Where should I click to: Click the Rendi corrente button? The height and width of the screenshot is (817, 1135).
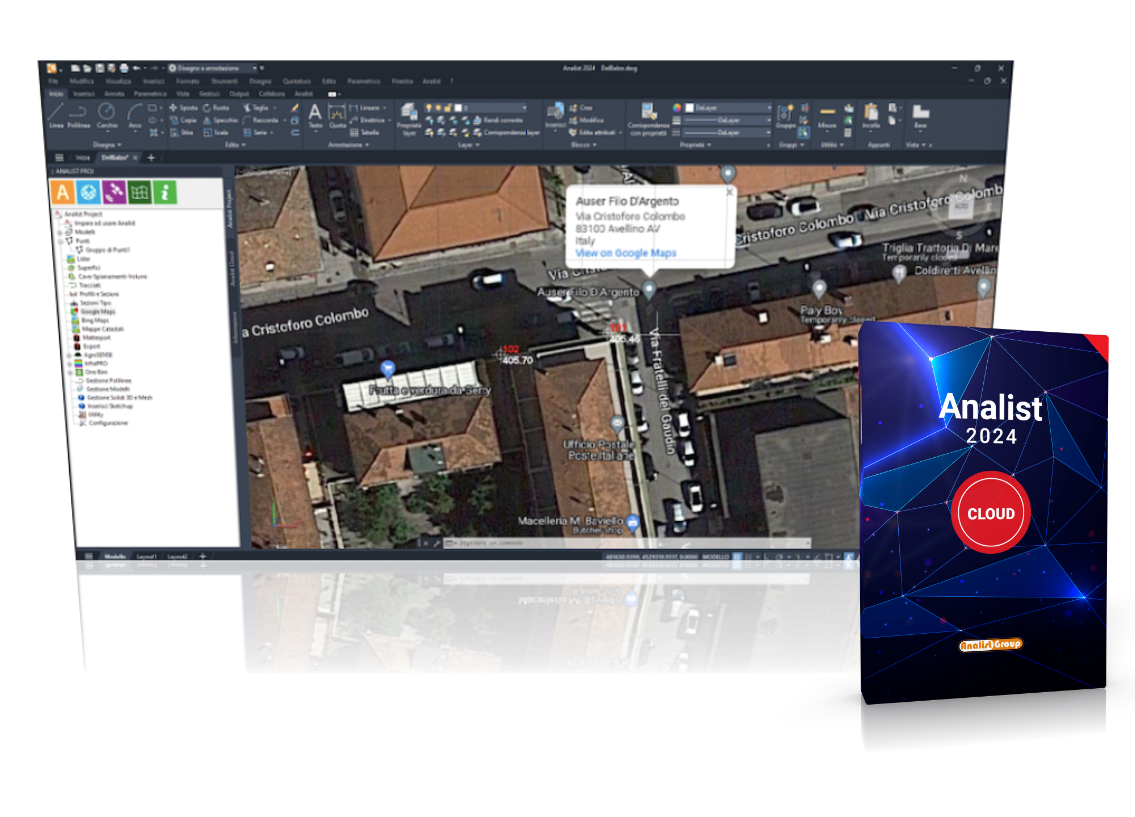pos(497,120)
